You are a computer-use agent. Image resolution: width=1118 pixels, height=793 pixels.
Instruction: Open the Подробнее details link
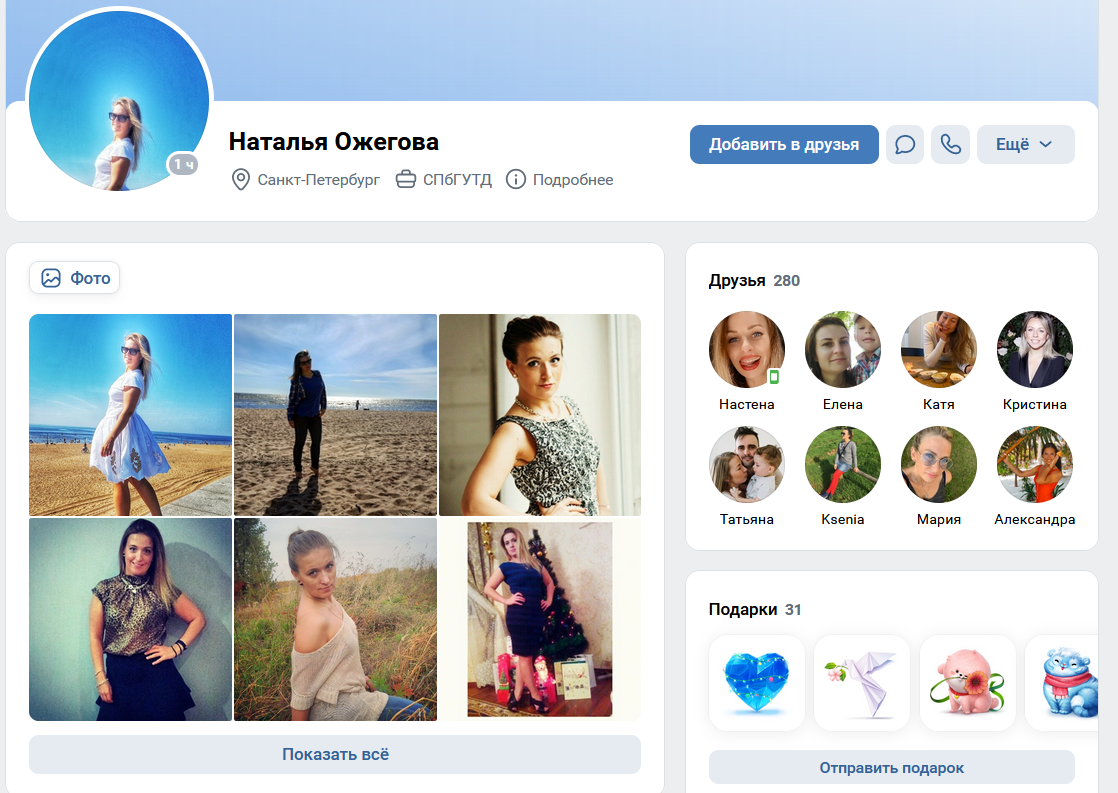point(573,180)
